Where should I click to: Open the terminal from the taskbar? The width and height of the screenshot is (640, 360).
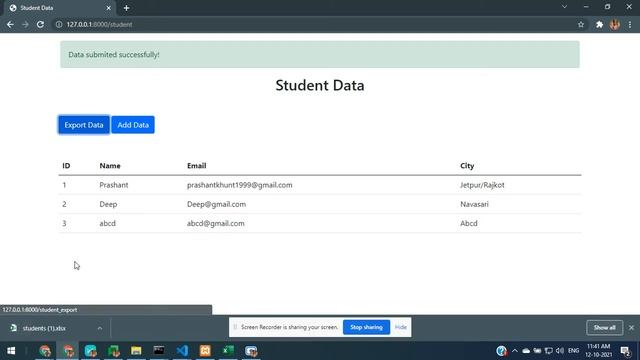[x=159, y=351]
